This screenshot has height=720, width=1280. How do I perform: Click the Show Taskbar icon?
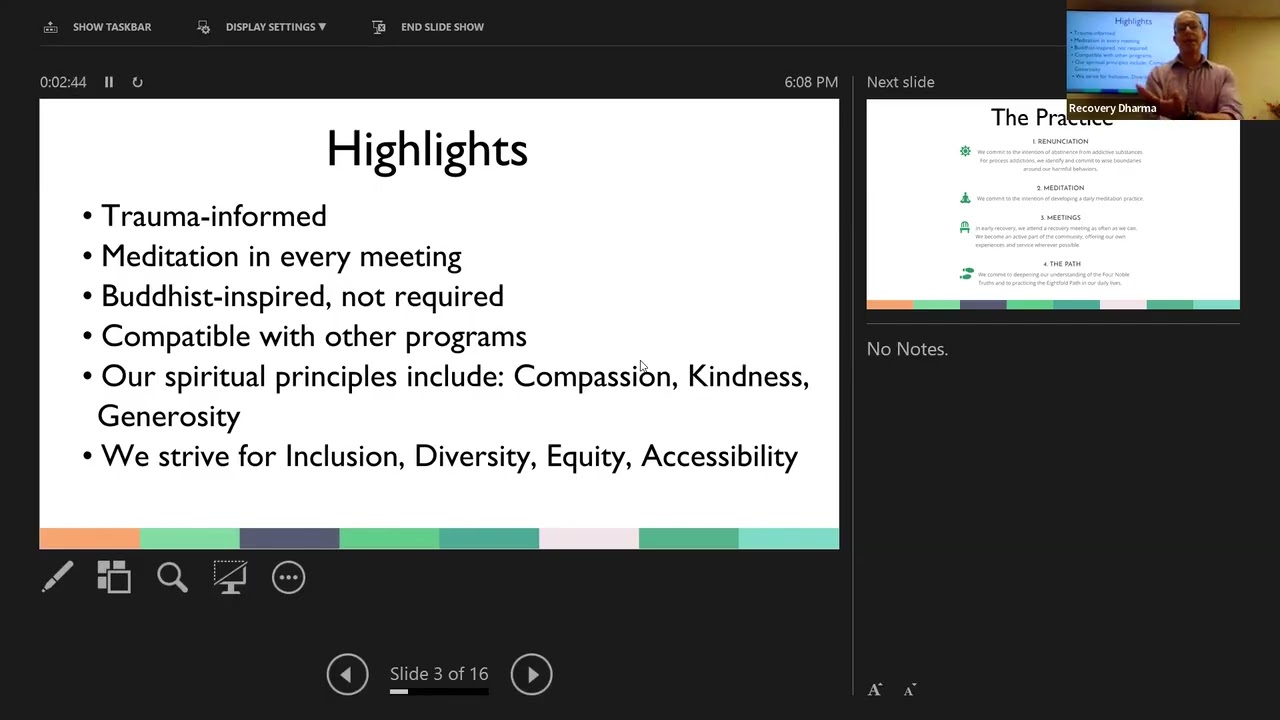pyautogui.click(x=50, y=27)
